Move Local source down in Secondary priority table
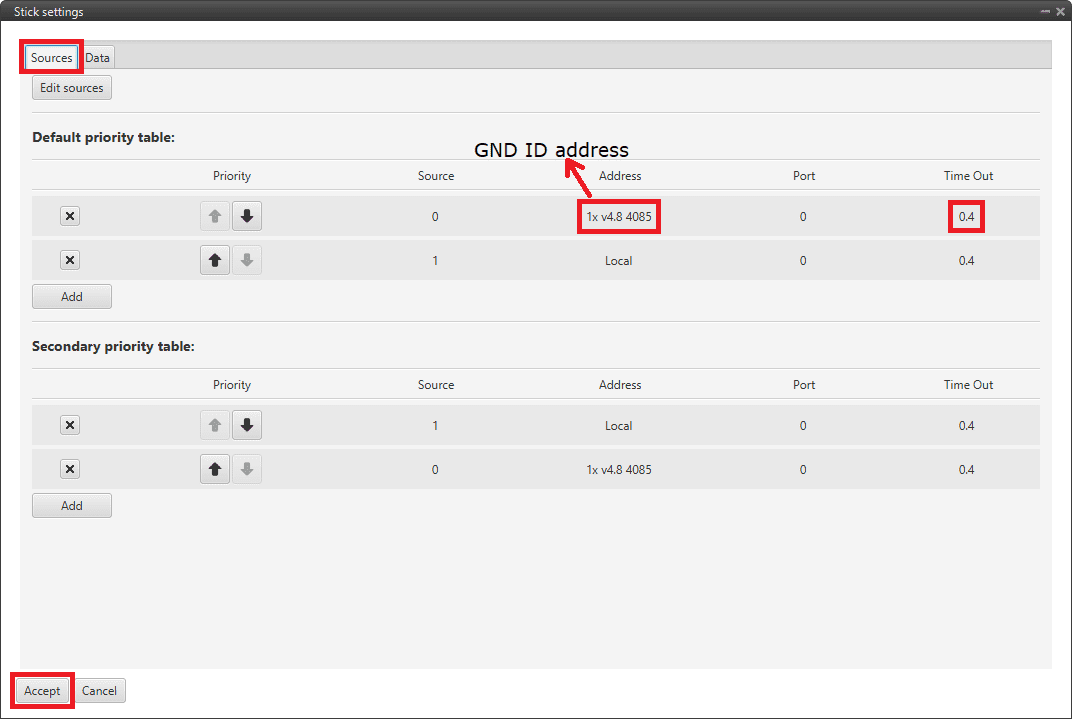 tap(247, 426)
